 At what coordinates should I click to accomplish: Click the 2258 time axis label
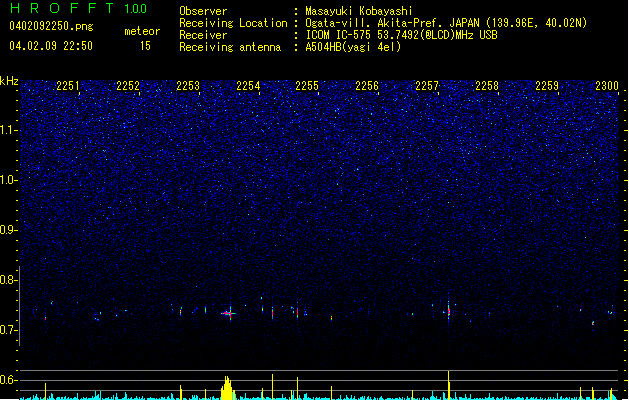(487, 86)
